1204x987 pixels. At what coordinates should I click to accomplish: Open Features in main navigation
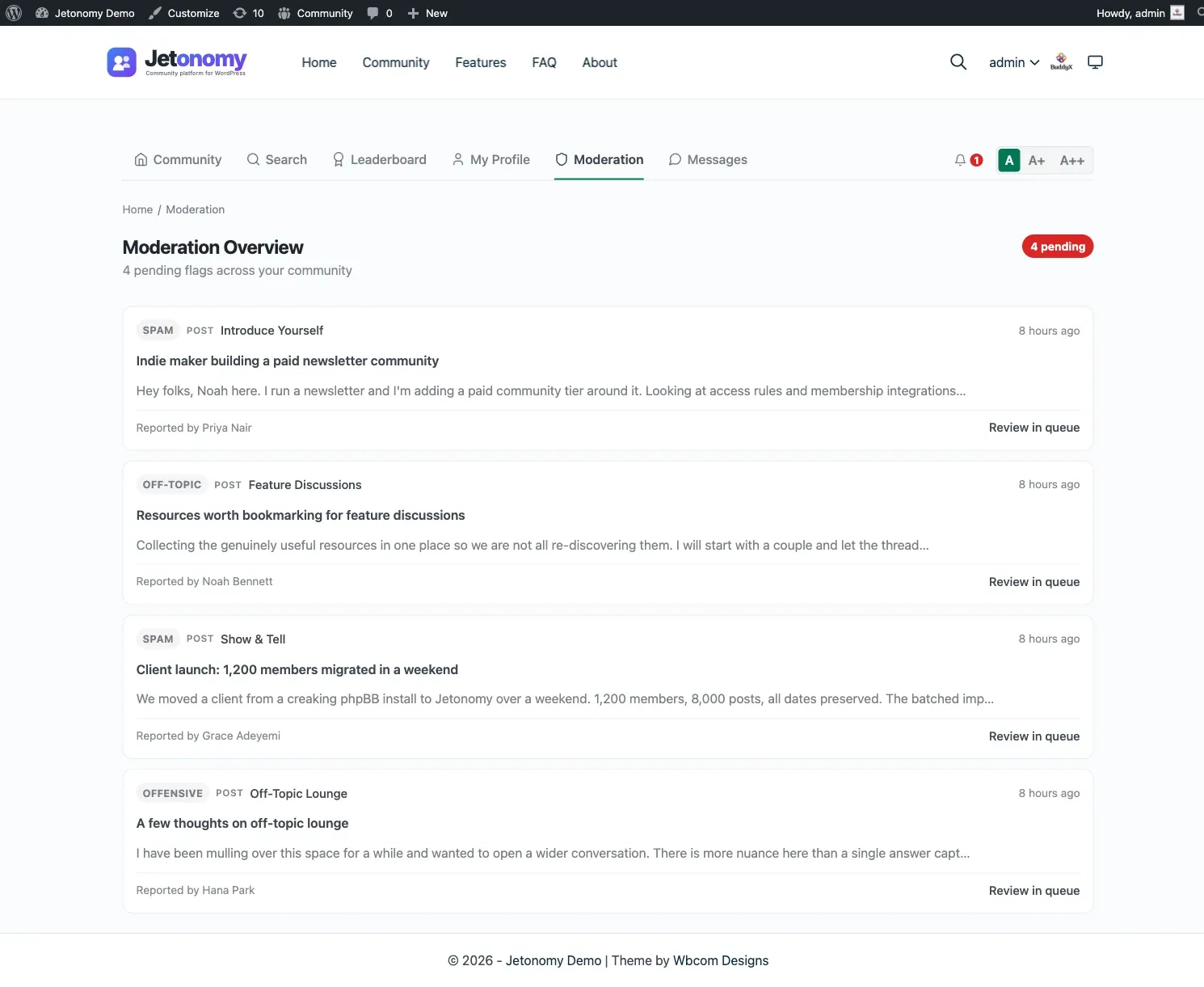481,62
